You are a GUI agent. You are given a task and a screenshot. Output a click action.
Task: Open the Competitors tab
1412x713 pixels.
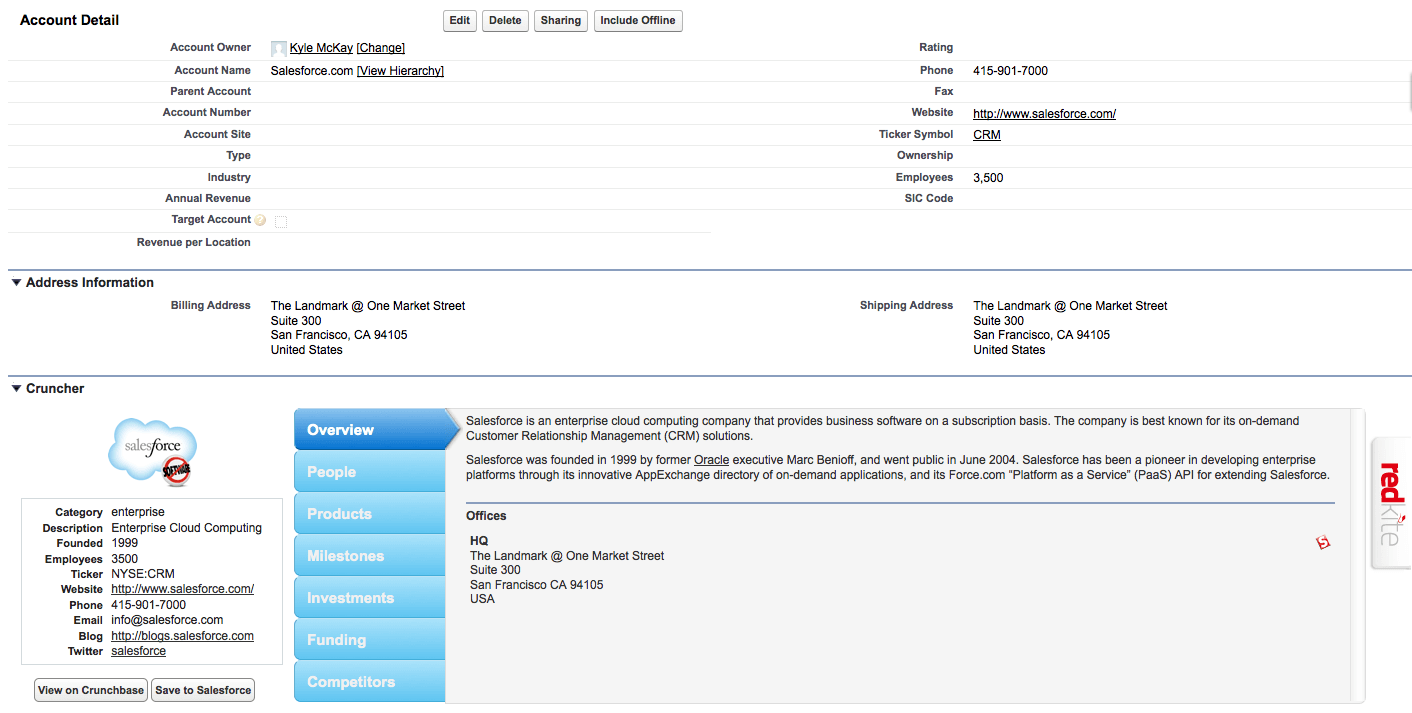(369, 682)
